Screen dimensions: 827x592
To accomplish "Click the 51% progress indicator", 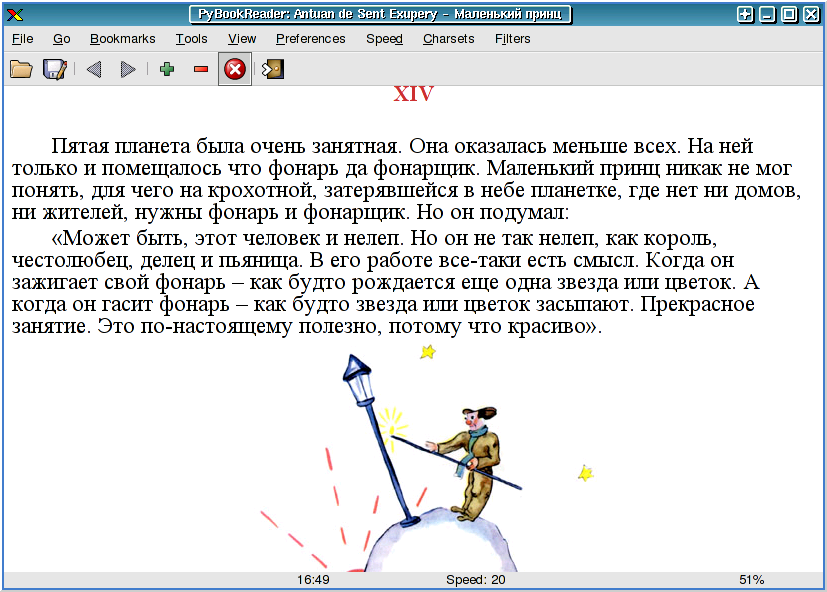I will point(752,580).
